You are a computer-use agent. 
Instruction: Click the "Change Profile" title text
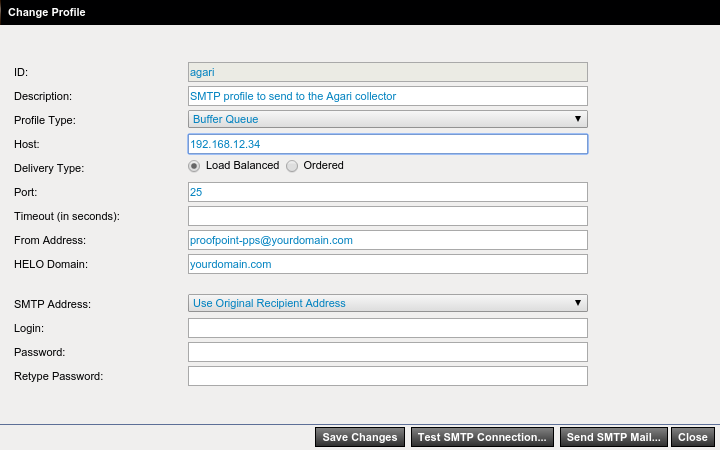pos(47,12)
